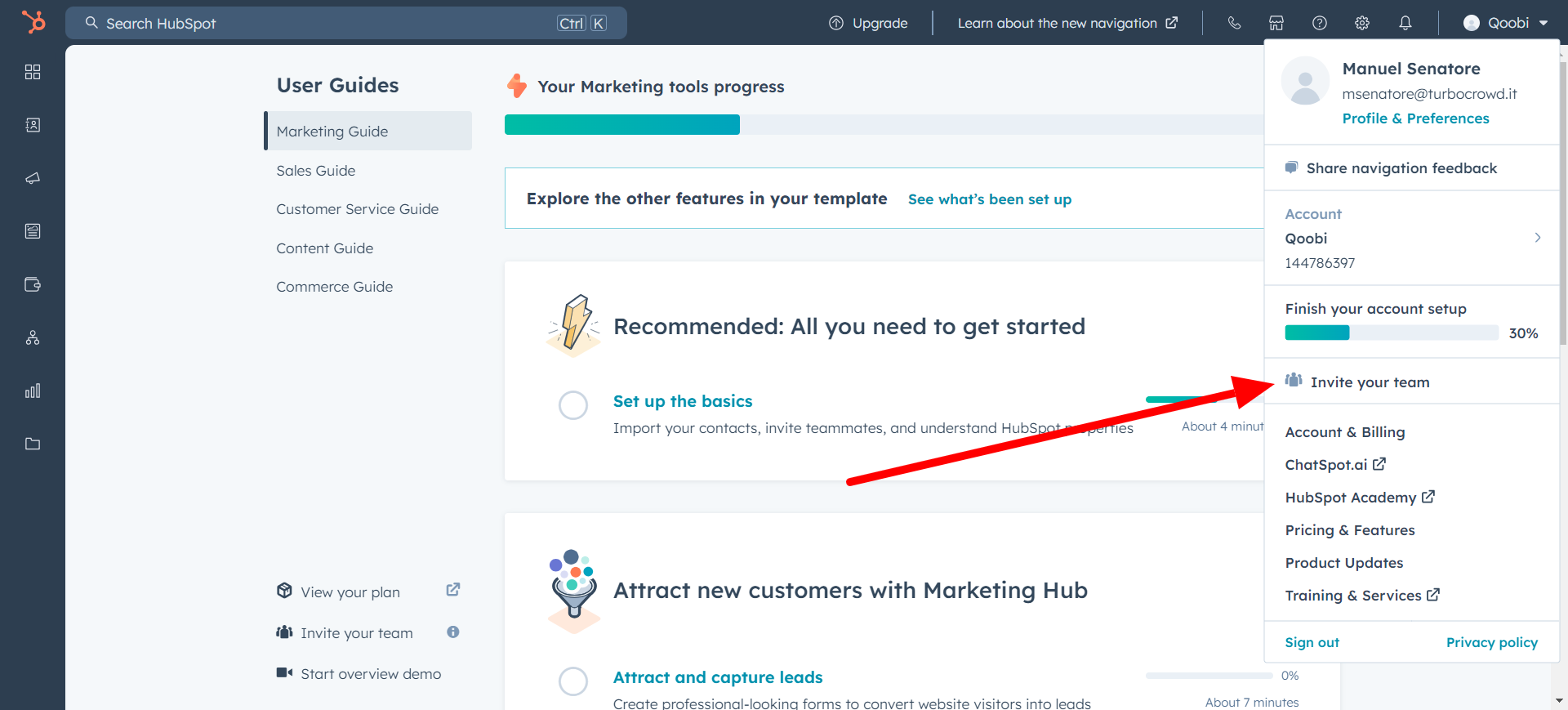Click the HubSpot sprocket logo
The height and width of the screenshot is (710, 1568).
click(33, 21)
